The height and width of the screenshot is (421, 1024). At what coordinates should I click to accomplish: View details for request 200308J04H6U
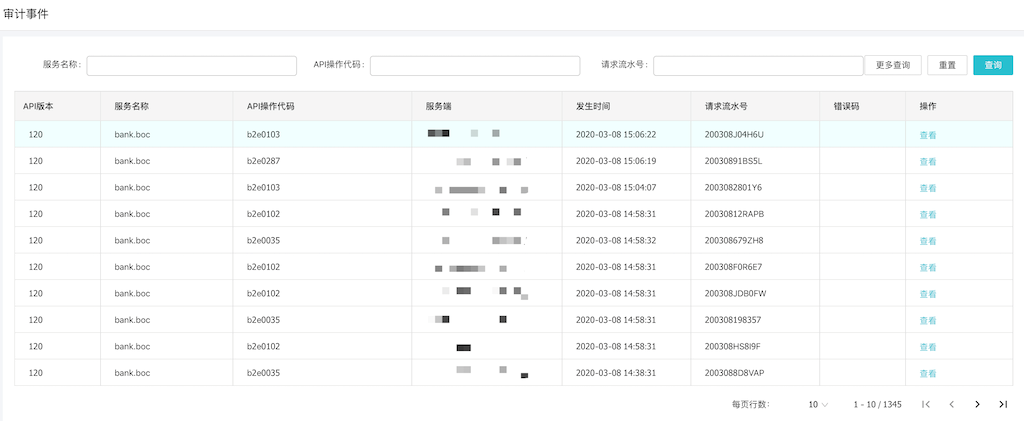point(927,135)
